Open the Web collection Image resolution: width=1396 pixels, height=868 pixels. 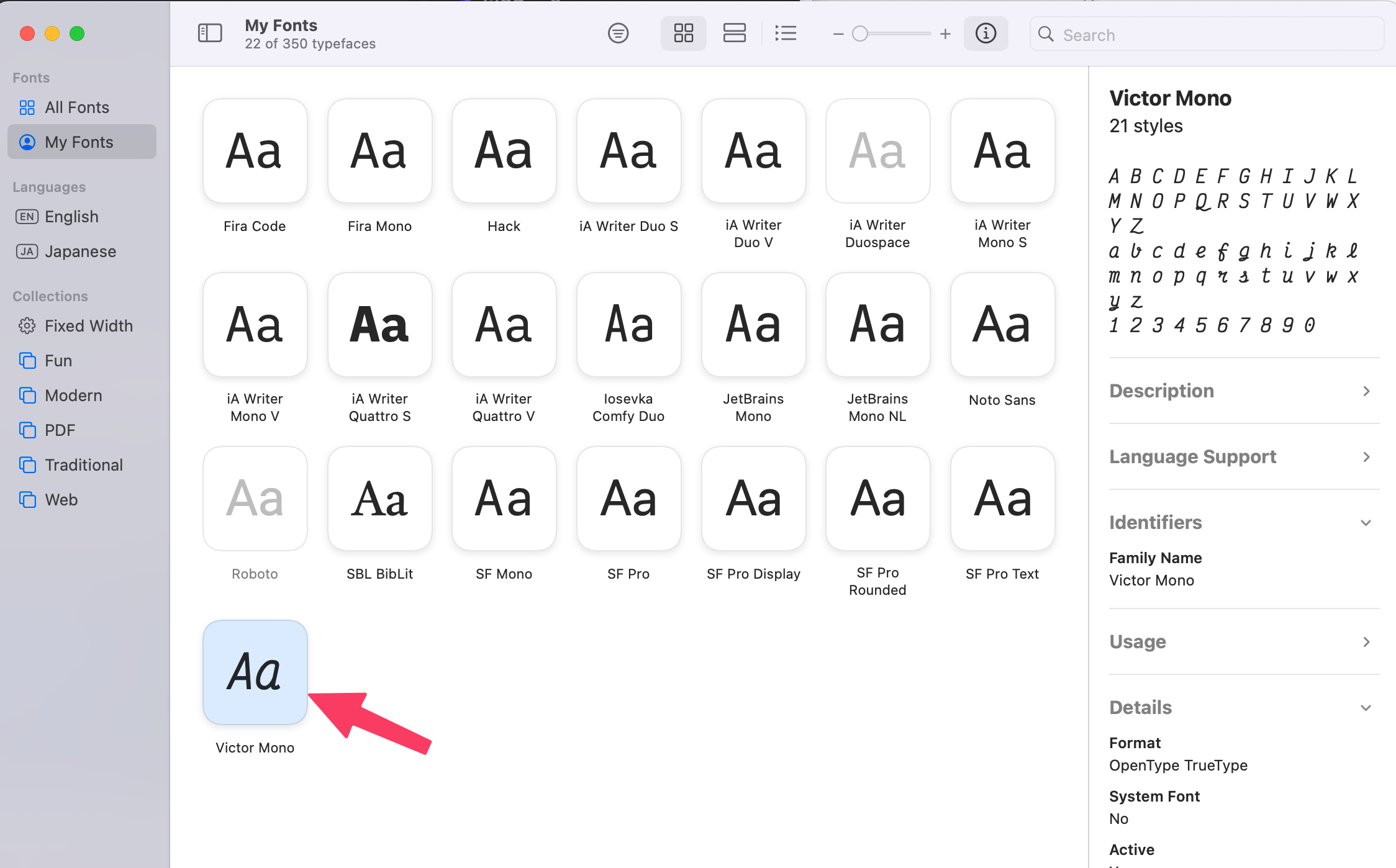coord(82,500)
